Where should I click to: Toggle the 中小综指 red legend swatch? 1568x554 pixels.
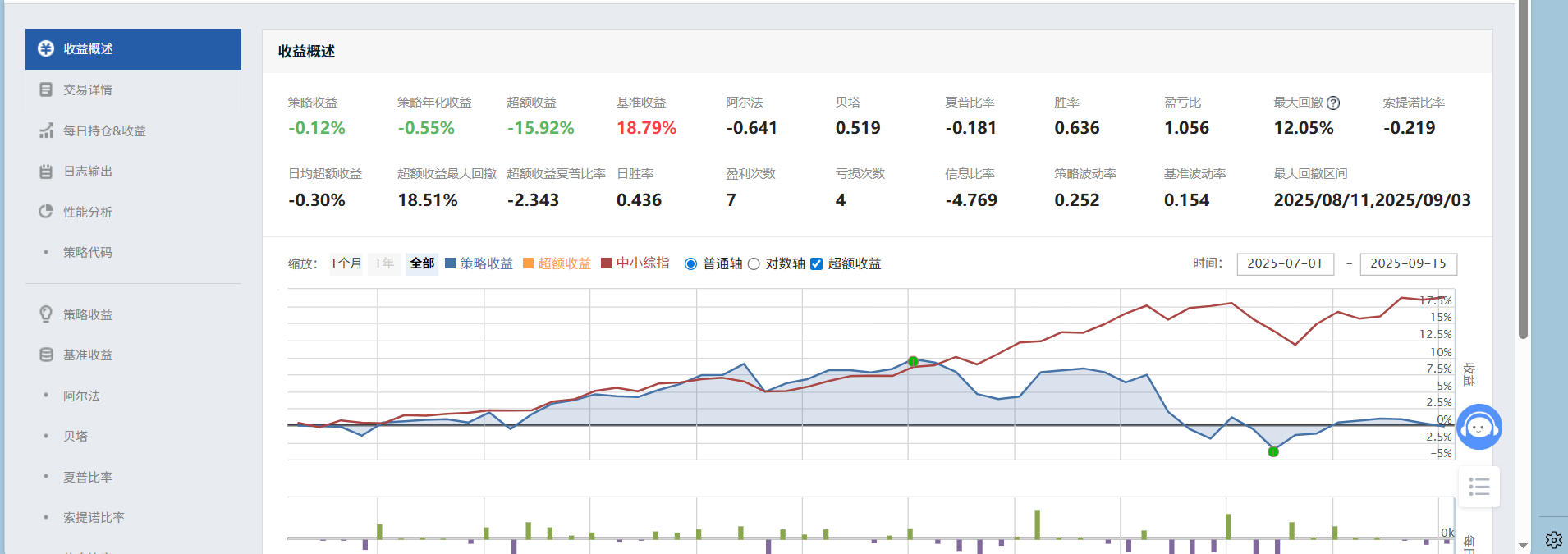coord(607,263)
